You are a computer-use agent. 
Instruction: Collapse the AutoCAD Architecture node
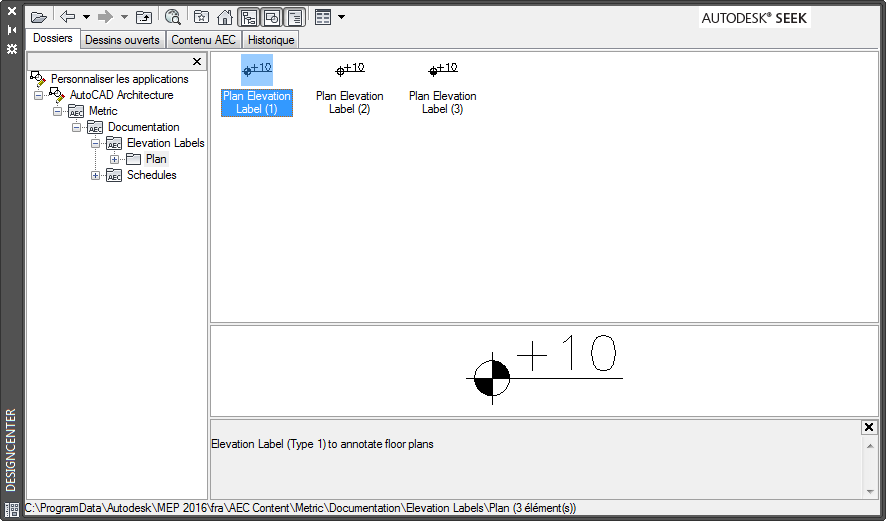coord(38,95)
